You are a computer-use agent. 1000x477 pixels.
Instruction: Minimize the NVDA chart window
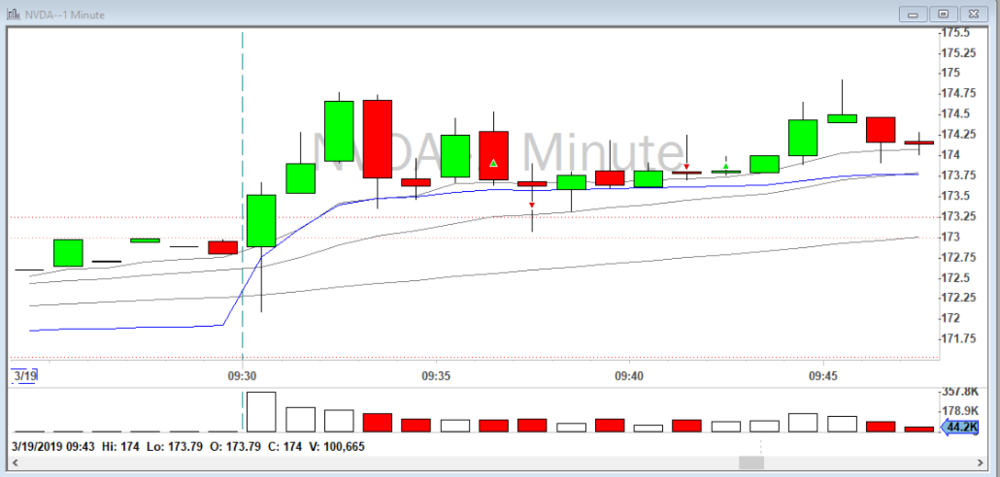click(x=913, y=13)
